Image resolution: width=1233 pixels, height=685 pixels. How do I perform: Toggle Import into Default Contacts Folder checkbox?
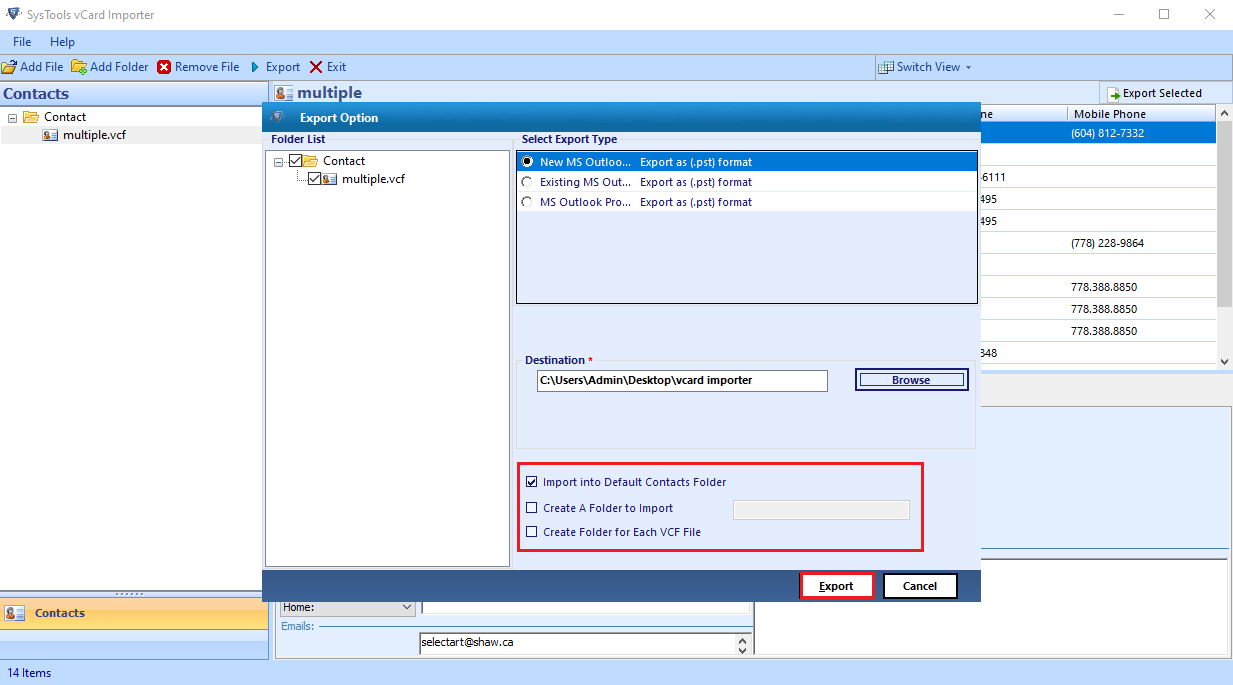click(x=532, y=482)
